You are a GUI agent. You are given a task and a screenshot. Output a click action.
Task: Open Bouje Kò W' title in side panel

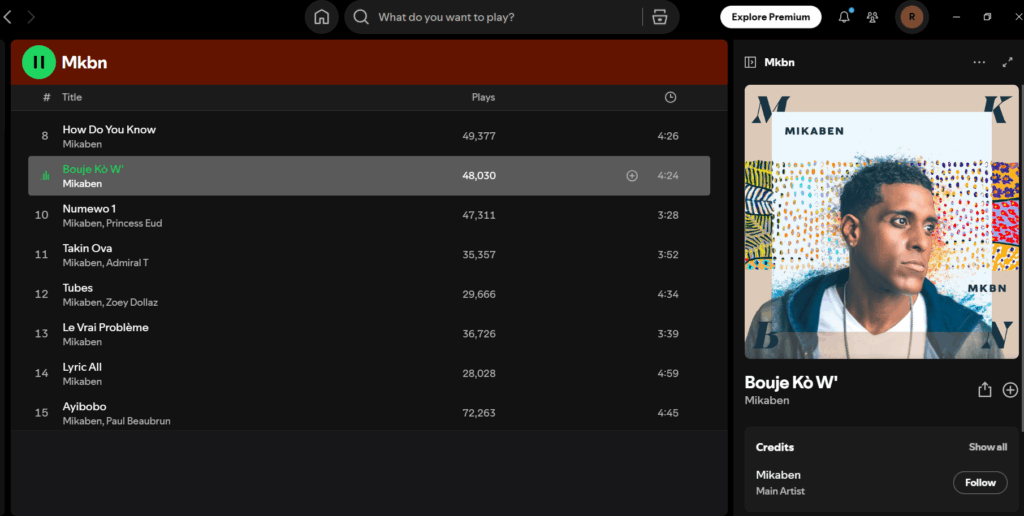(791, 383)
